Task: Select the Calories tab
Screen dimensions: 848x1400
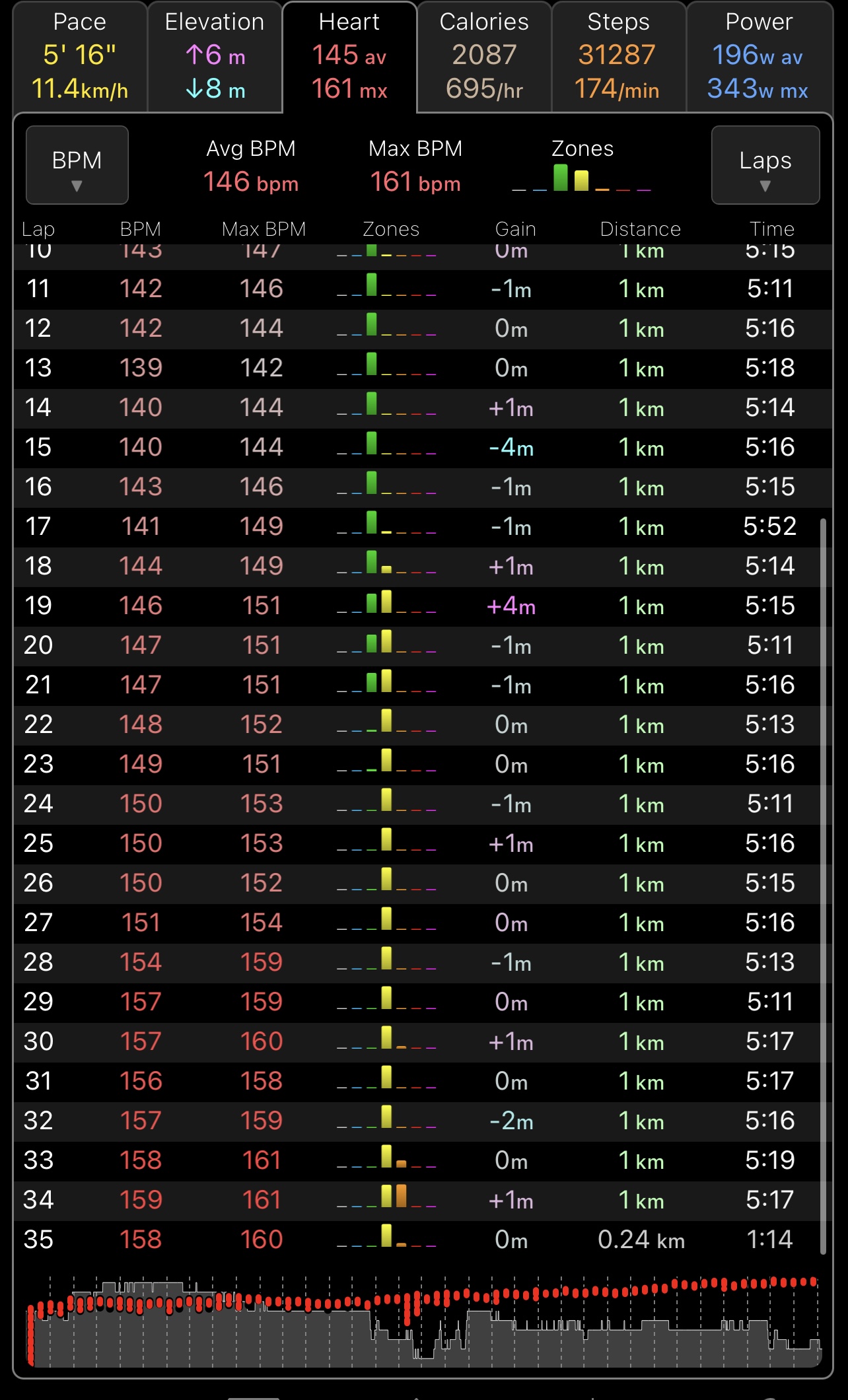Action: (484, 57)
